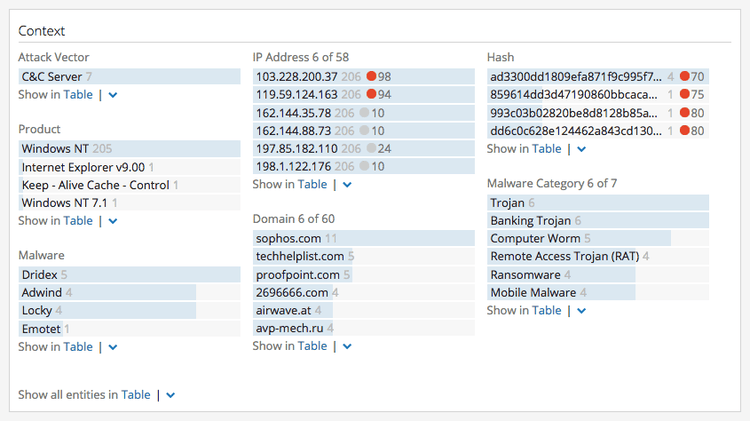Click the red risk dot for hash ad3300dd1809
Image resolution: width=750 pixels, height=421 pixels.
point(685,76)
